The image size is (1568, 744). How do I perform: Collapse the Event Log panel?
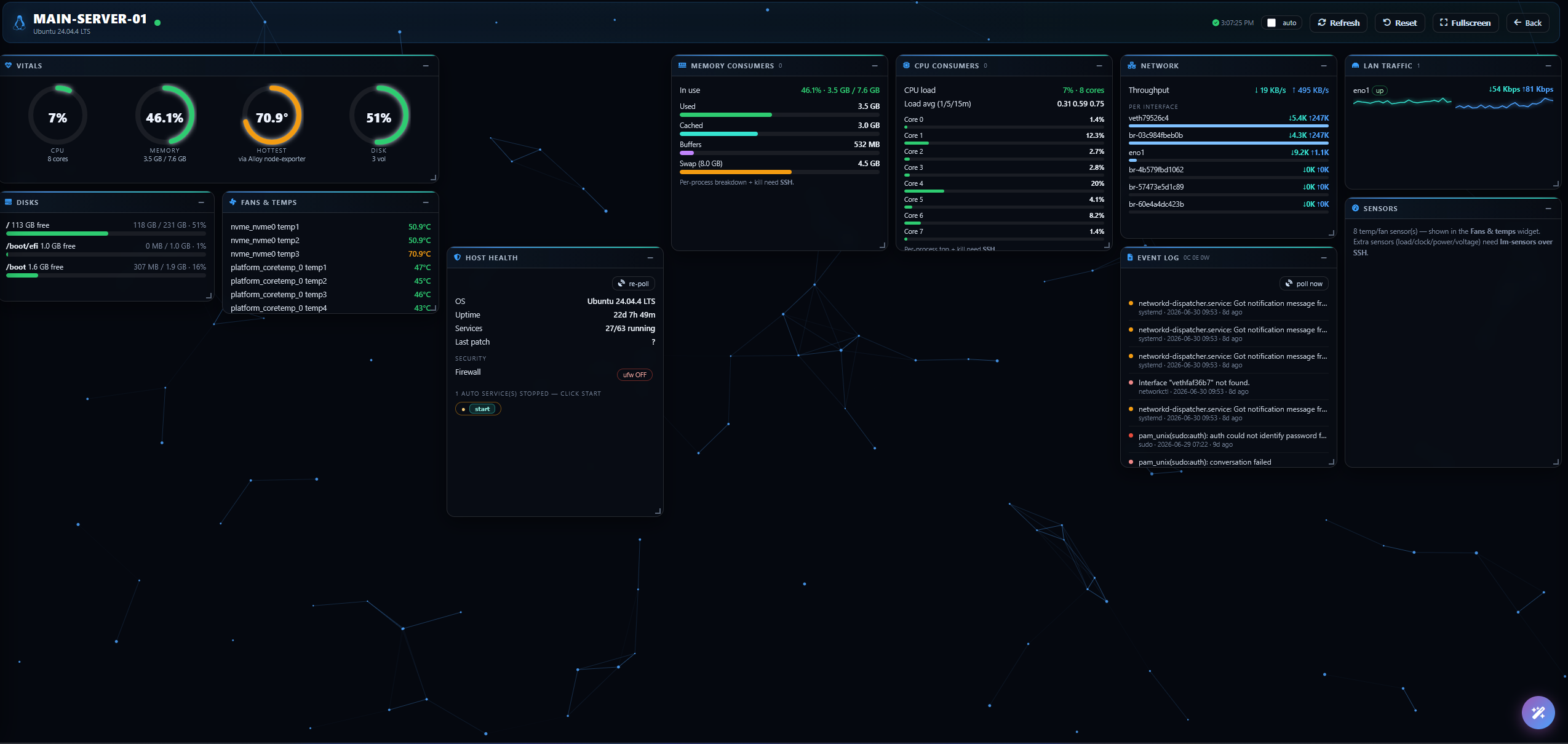[x=1324, y=258]
